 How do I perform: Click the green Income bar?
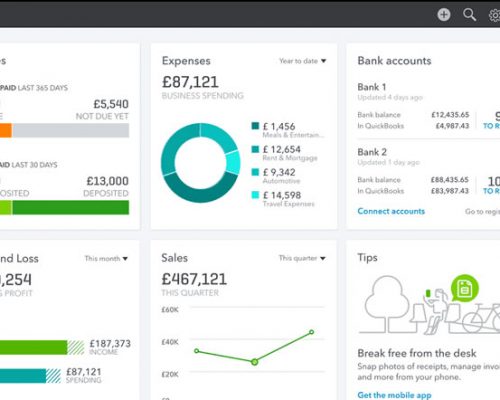[33, 347]
